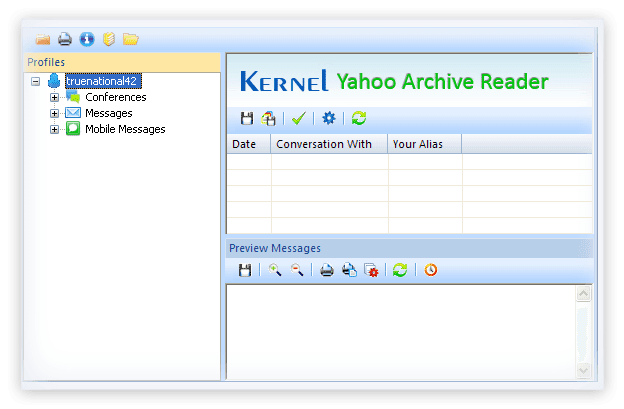Click the zoom-in magnifier icon
This screenshot has width=624, height=409.
275,270
